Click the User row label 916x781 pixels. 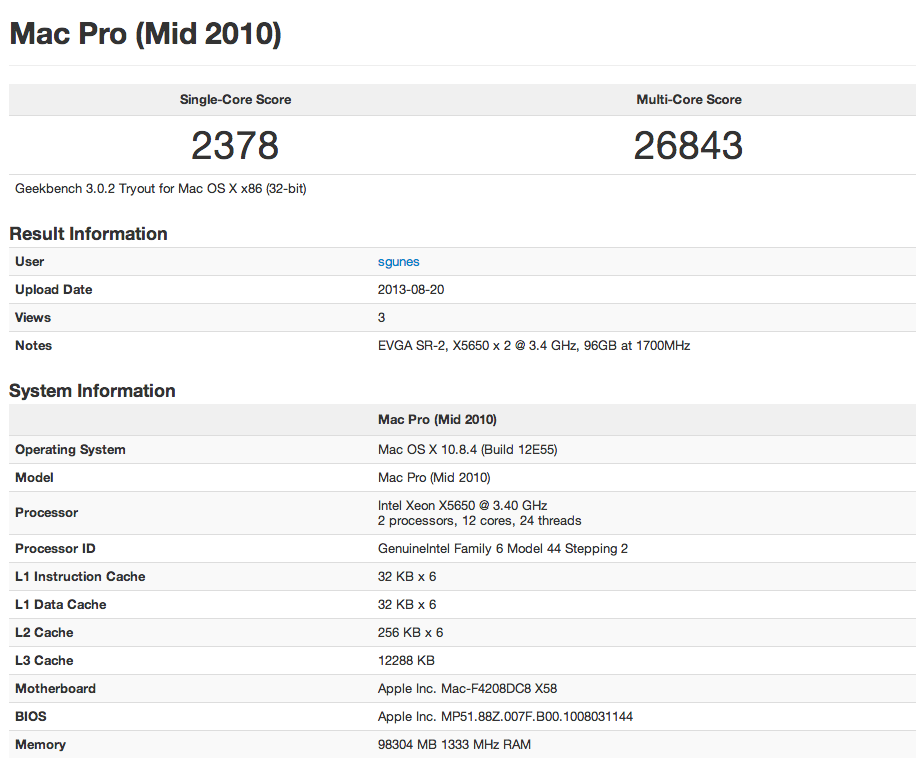[29, 262]
